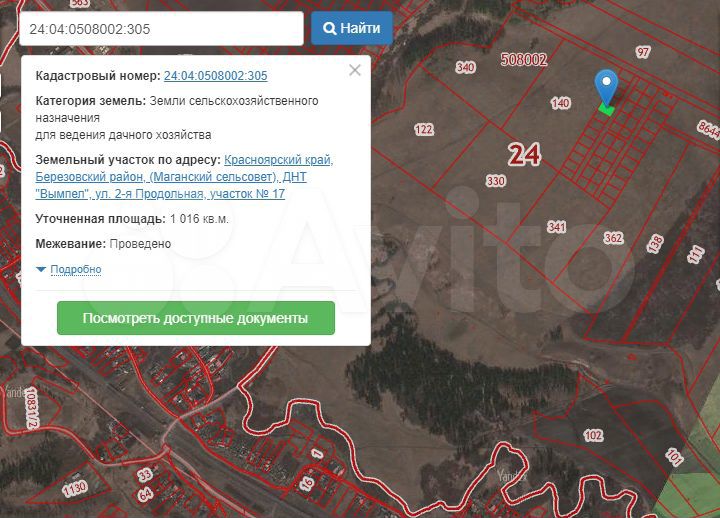The width and height of the screenshot is (720, 518).
Task: Click the large district number 24
Action: coord(524,154)
